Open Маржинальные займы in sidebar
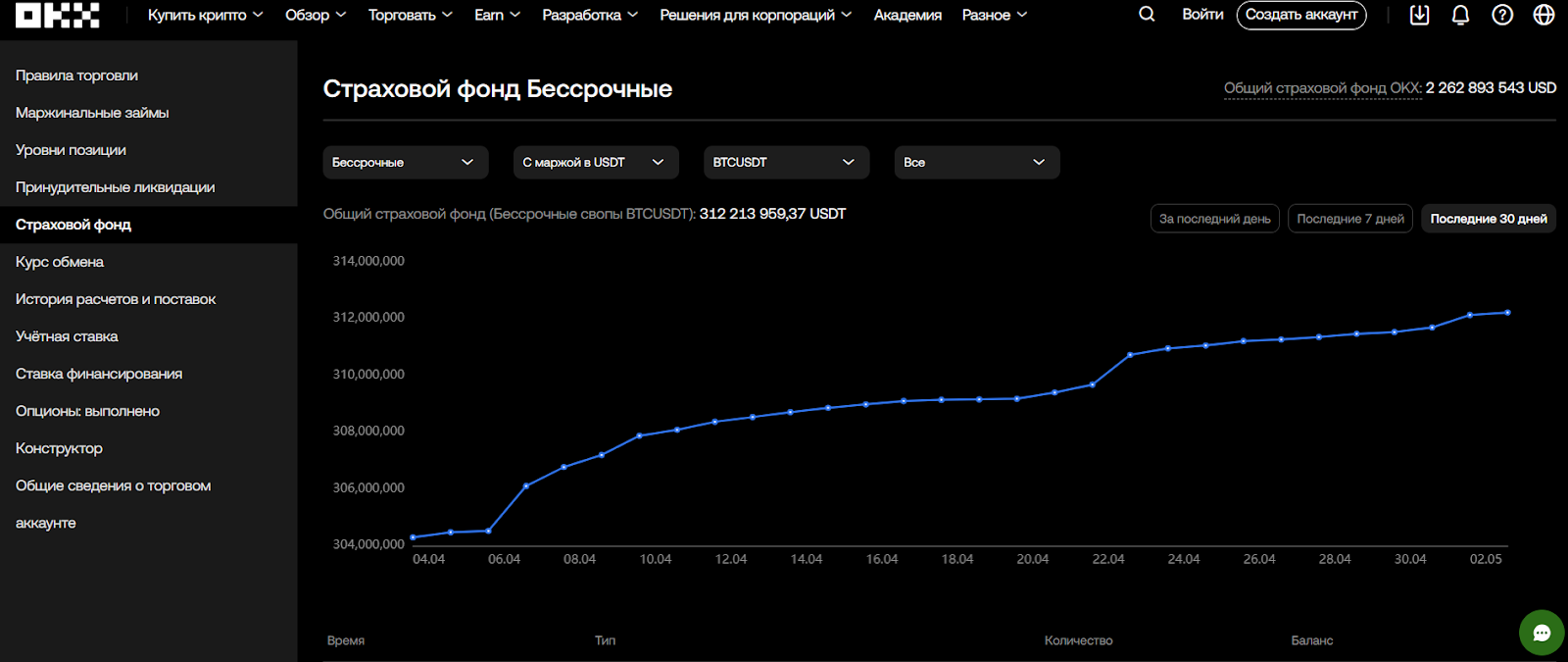The width and height of the screenshot is (1568, 662). (x=92, y=113)
